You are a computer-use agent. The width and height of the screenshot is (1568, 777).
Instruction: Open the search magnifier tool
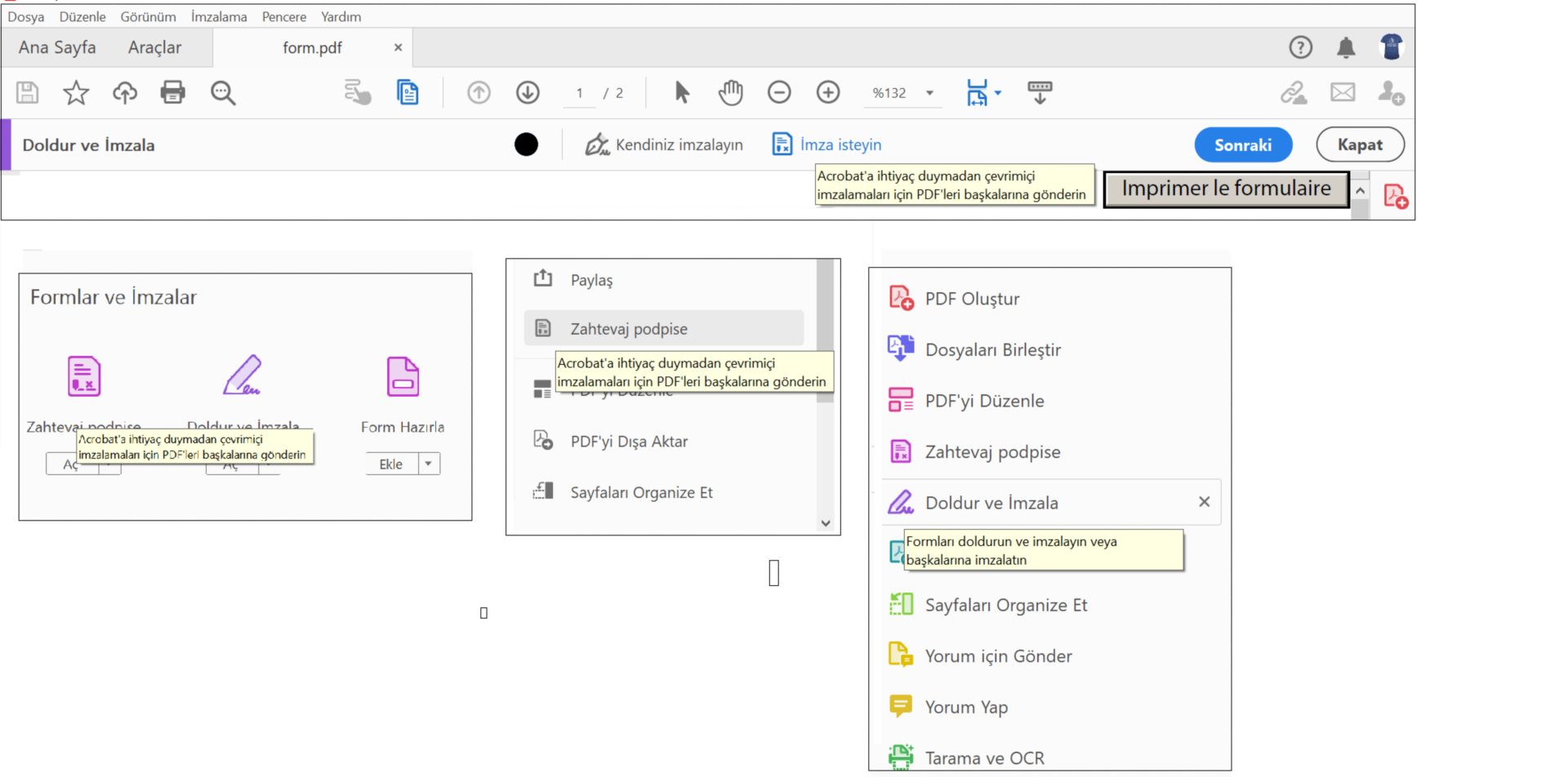[223, 92]
